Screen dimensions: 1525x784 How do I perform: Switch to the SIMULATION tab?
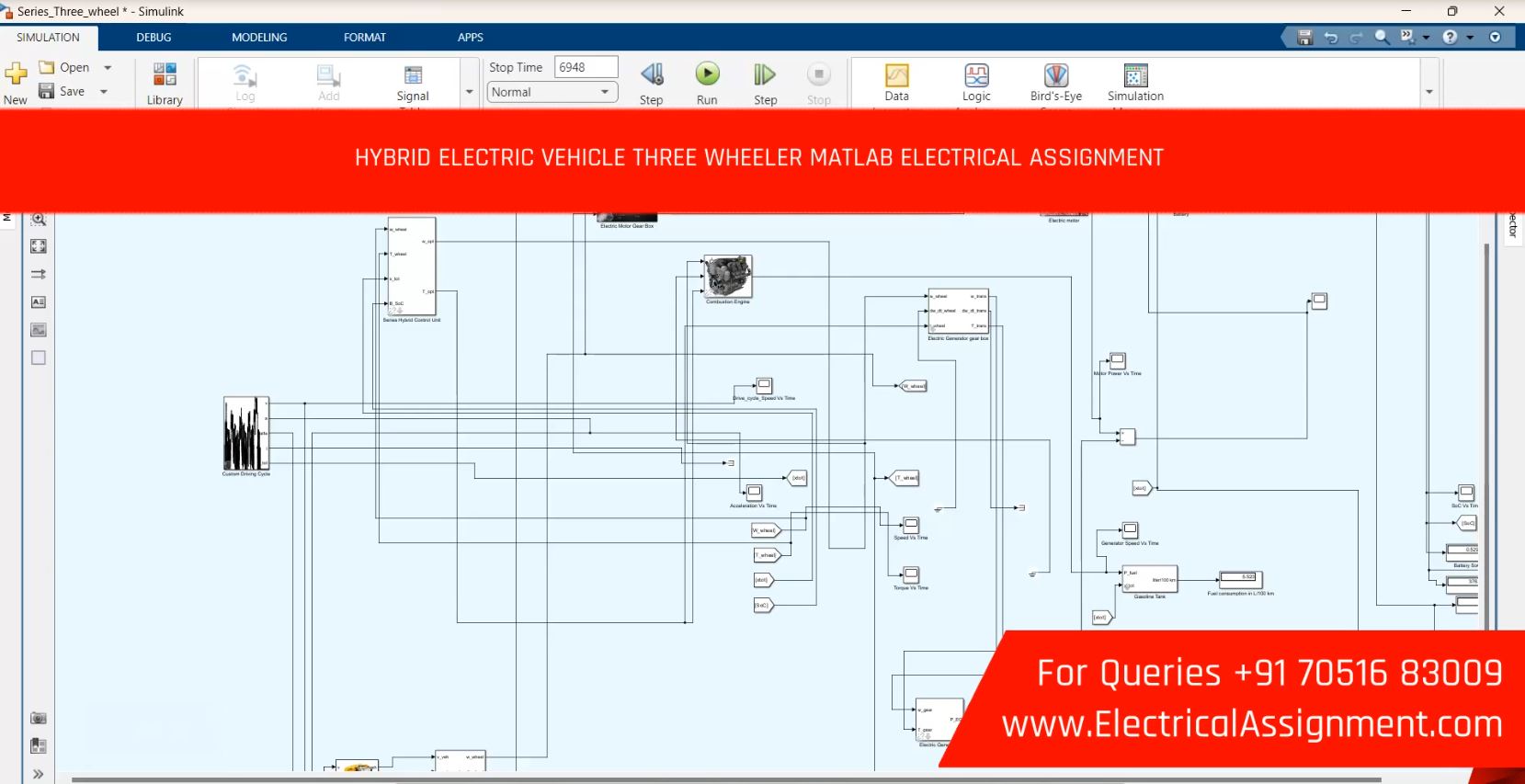pos(49,37)
